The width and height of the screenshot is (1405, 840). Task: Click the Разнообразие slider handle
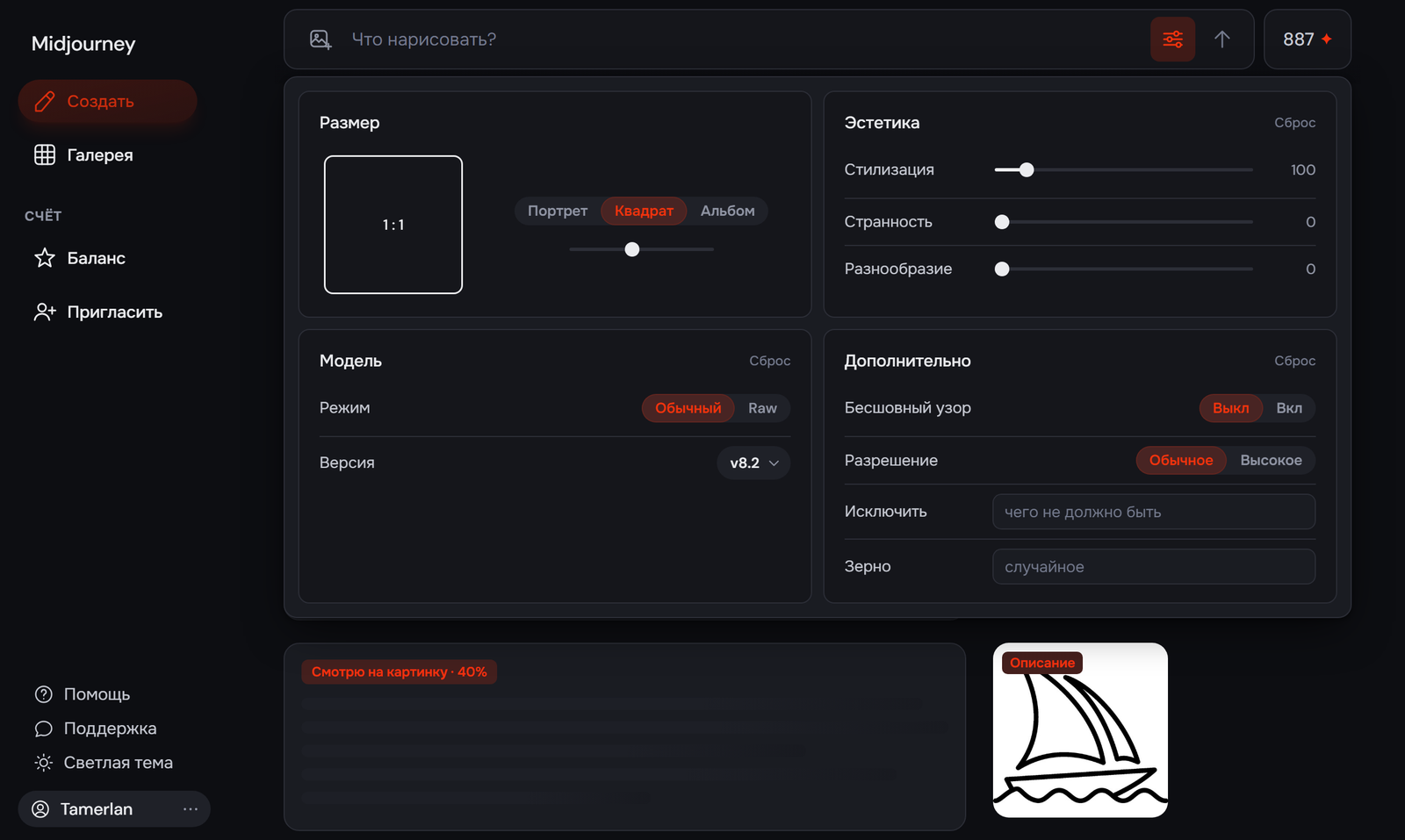click(x=1002, y=269)
